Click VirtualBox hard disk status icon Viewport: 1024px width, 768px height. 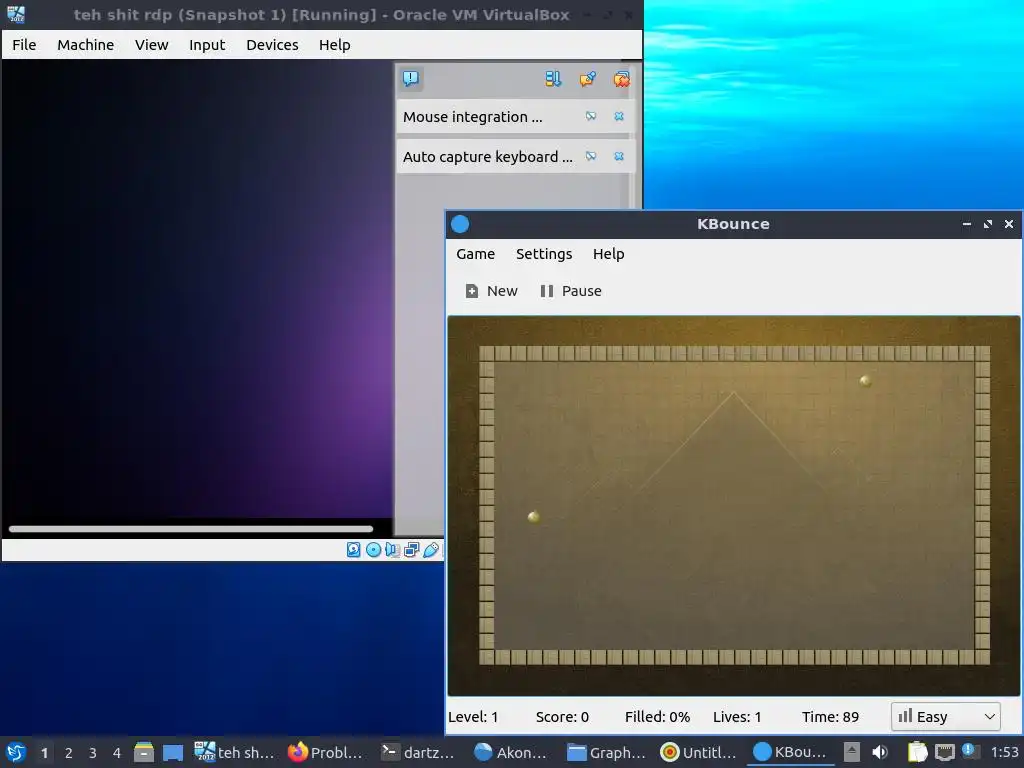click(x=353, y=550)
